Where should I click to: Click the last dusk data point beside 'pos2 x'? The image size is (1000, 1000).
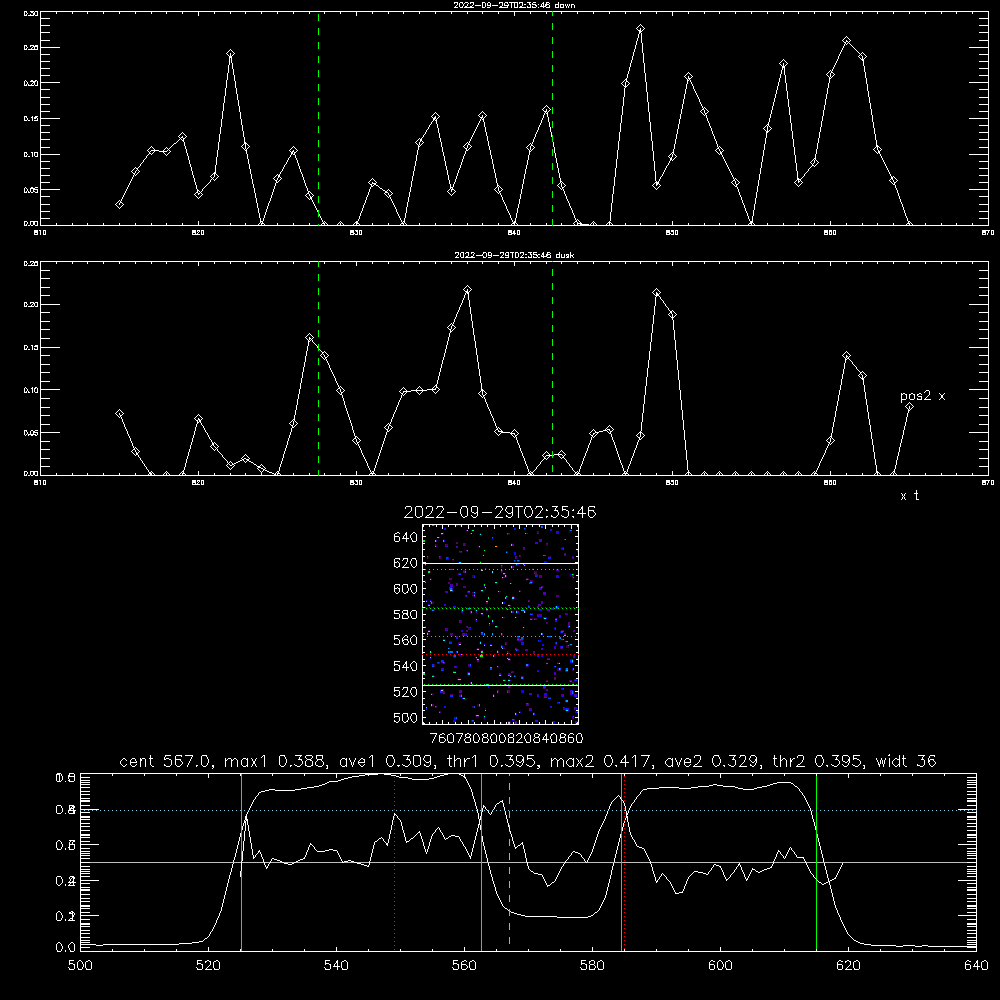coord(909,406)
